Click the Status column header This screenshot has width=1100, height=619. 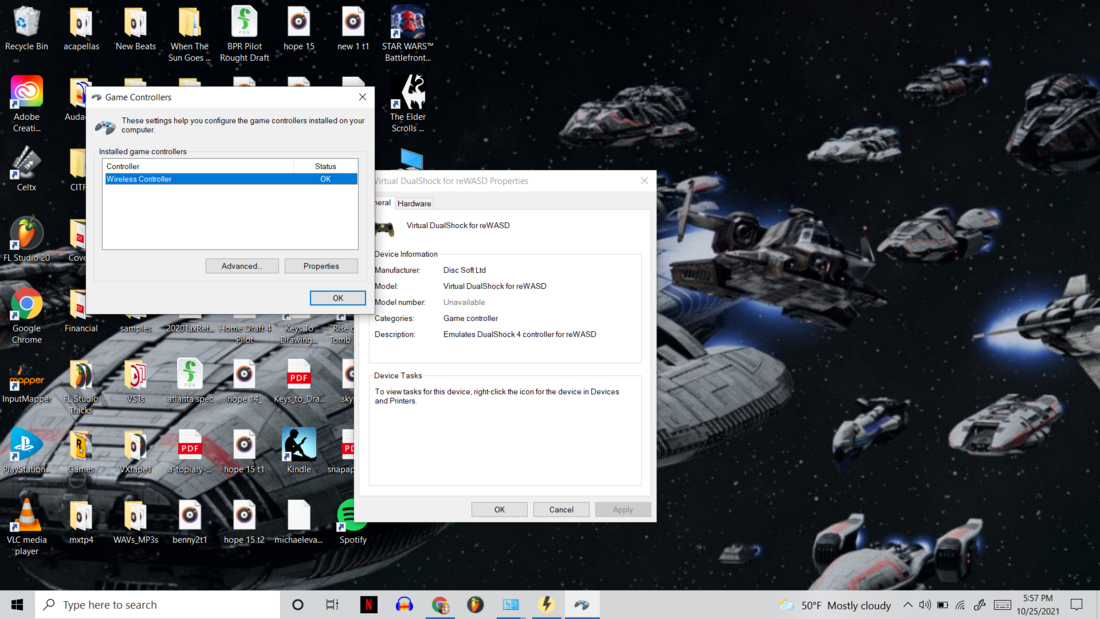(326, 166)
